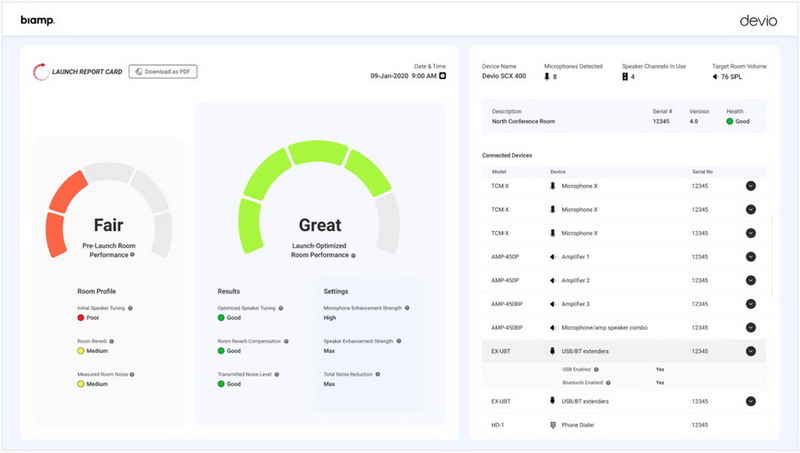Click the green Good dot under Transmitted Noise Level
The image size is (800, 453).
(221, 384)
